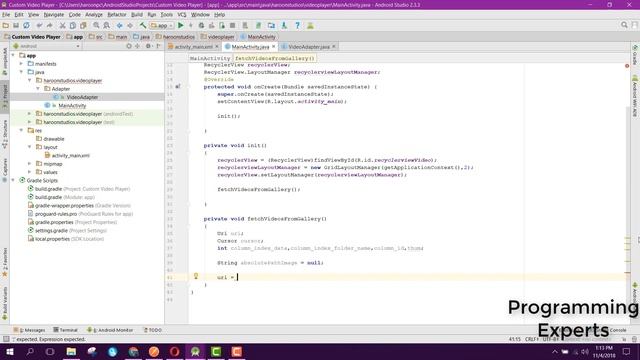Expand haroonstudios.videoplayer (androidTest) package
Viewport: 640px width, 360px height.
30,114
